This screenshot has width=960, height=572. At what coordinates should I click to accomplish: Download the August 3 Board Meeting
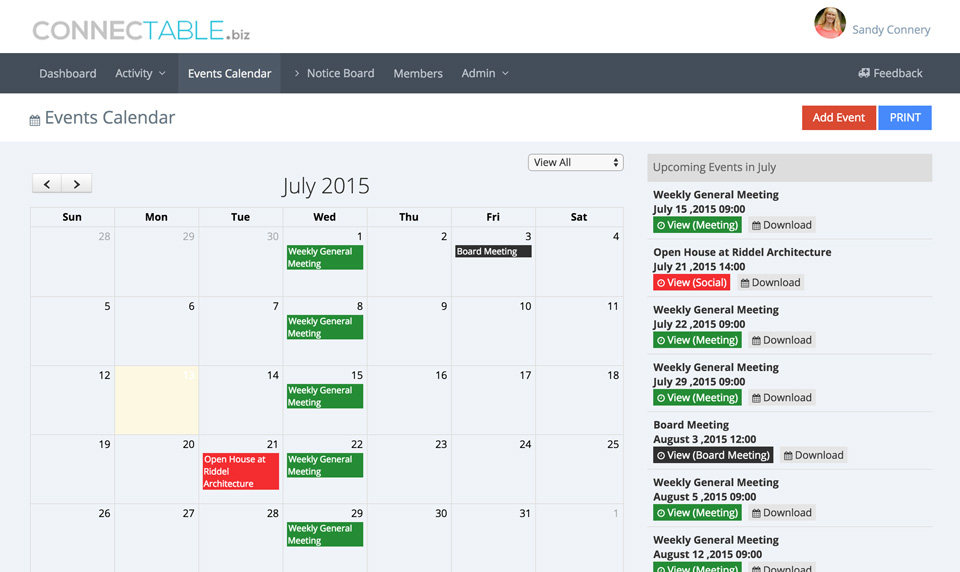point(813,455)
